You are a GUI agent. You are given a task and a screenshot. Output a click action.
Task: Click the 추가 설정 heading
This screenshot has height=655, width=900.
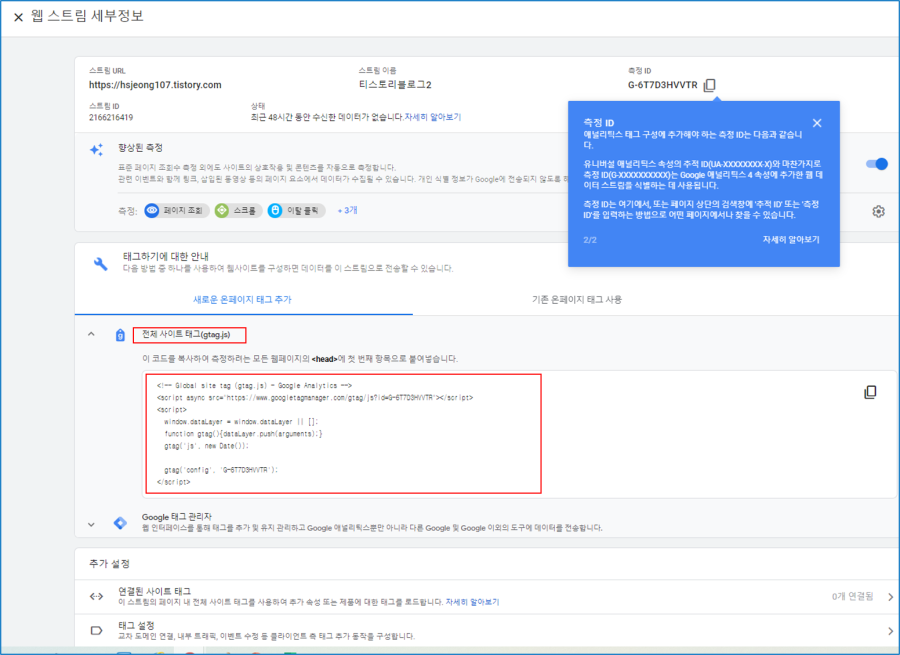[109, 564]
